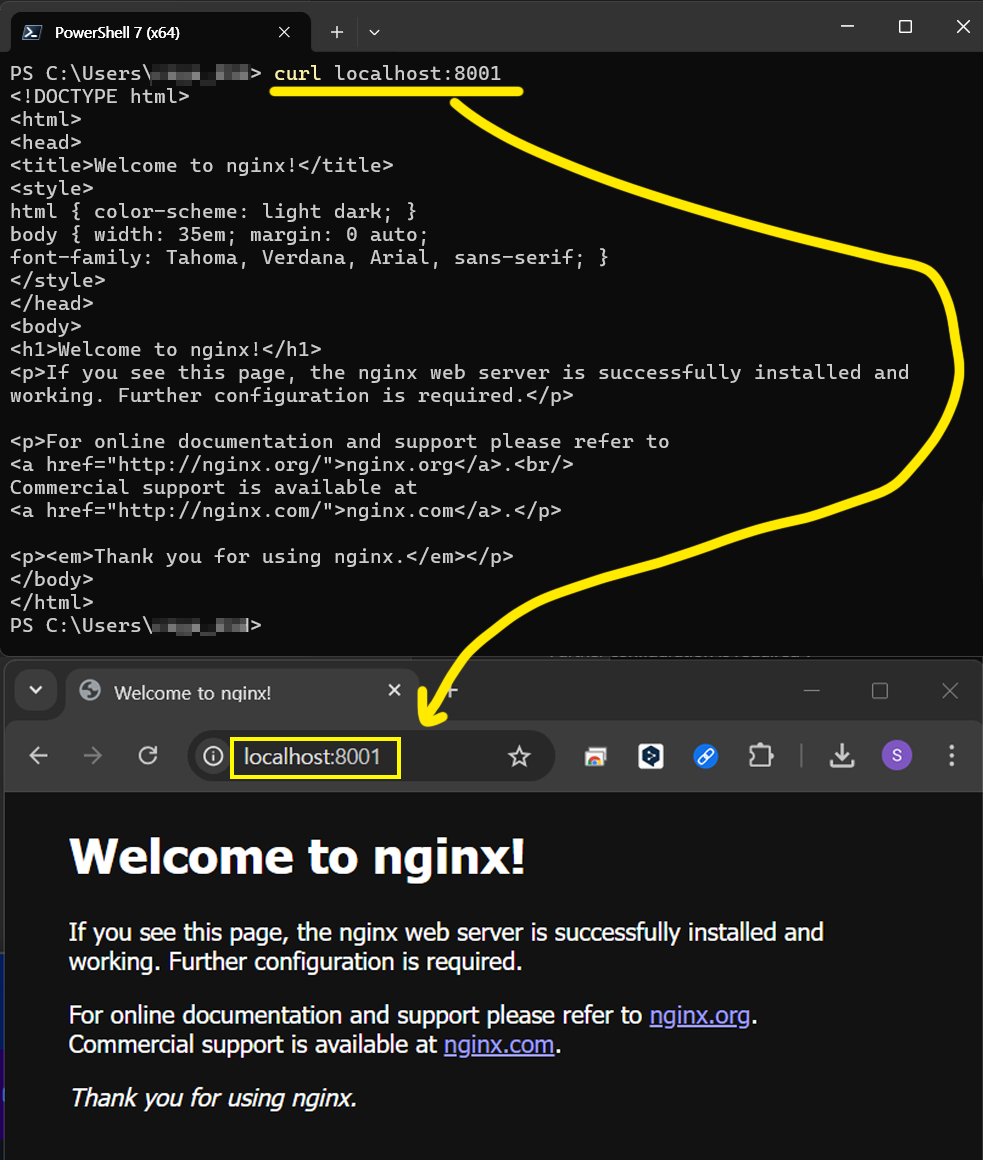The image size is (983, 1160).
Task: Click '<p><em>Thank you for using nginx.' line
Action: 261,556
